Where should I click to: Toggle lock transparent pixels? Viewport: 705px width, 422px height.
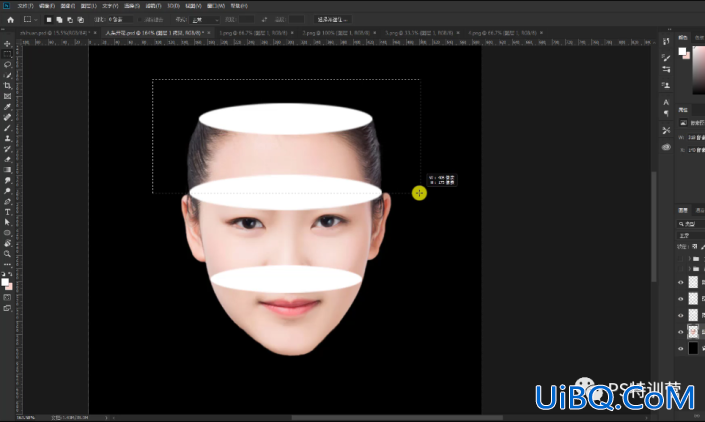pos(695,246)
